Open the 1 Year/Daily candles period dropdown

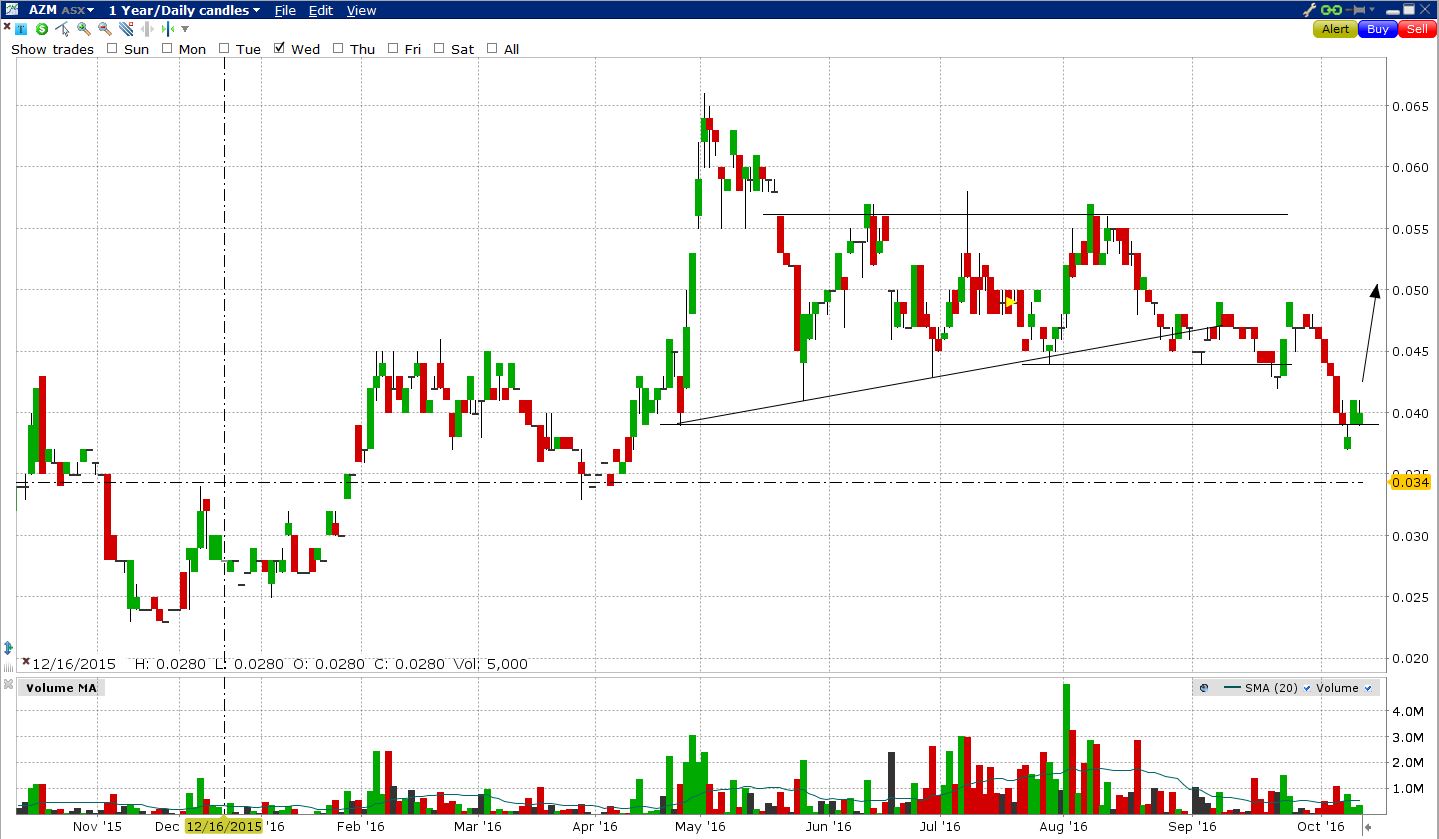(x=184, y=10)
